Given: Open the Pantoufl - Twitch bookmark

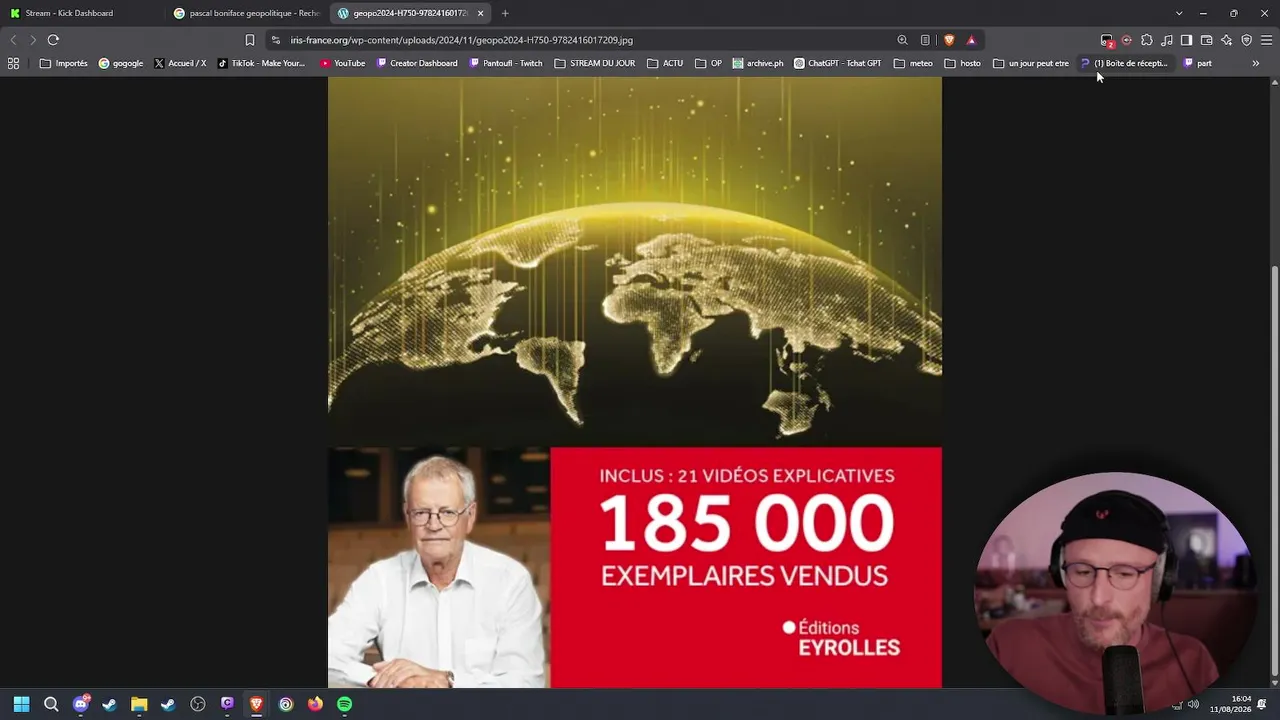Looking at the screenshot, I should click(x=505, y=63).
